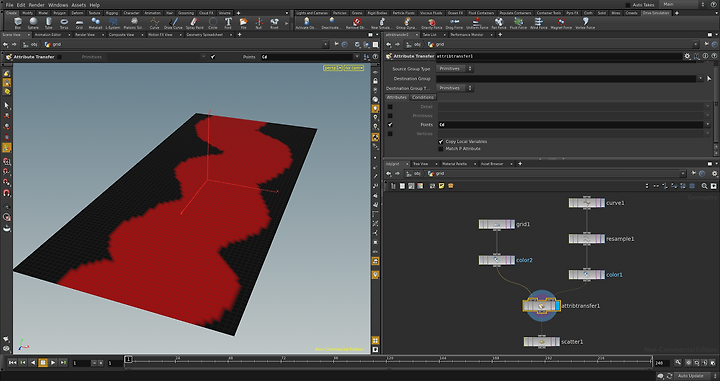Toggle Copy Local Variables checkbox
The height and width of the screenshot is (381, 720).
(x=441, y=142)
